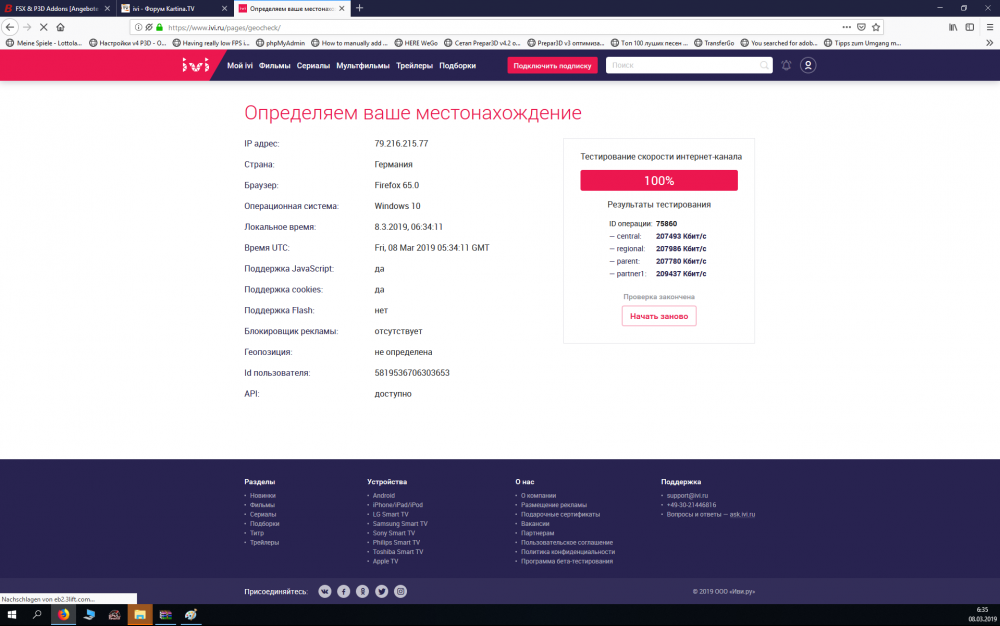The height and width of the screenshot is (626, 1000).
Task: Open the Firefox hamburger menu
Action: 990,28
